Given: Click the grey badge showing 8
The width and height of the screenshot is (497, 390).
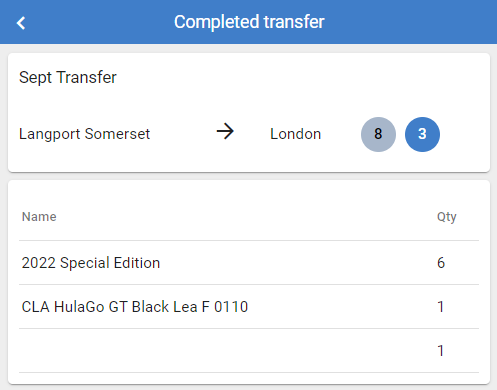Looking at the screenshot, I should click(x=378, y=134).
